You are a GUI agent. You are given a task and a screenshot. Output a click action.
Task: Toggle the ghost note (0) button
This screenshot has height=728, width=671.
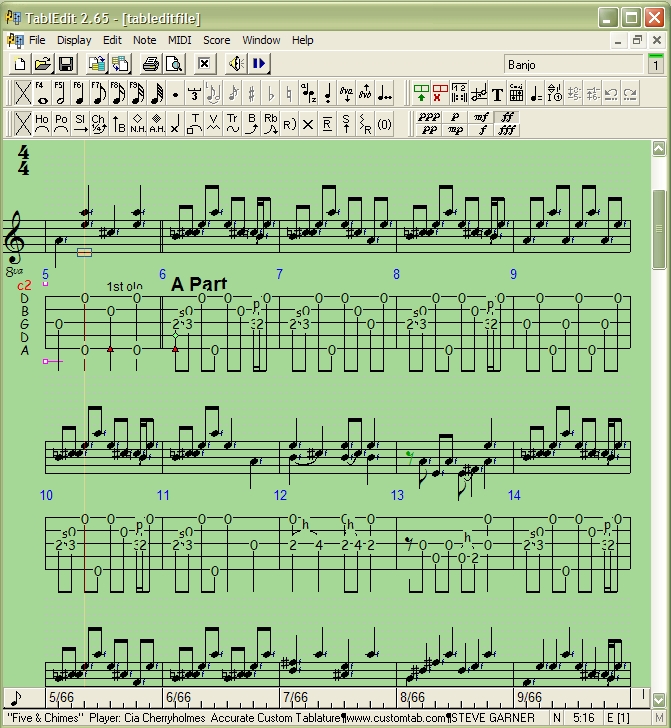coord(384,124)
